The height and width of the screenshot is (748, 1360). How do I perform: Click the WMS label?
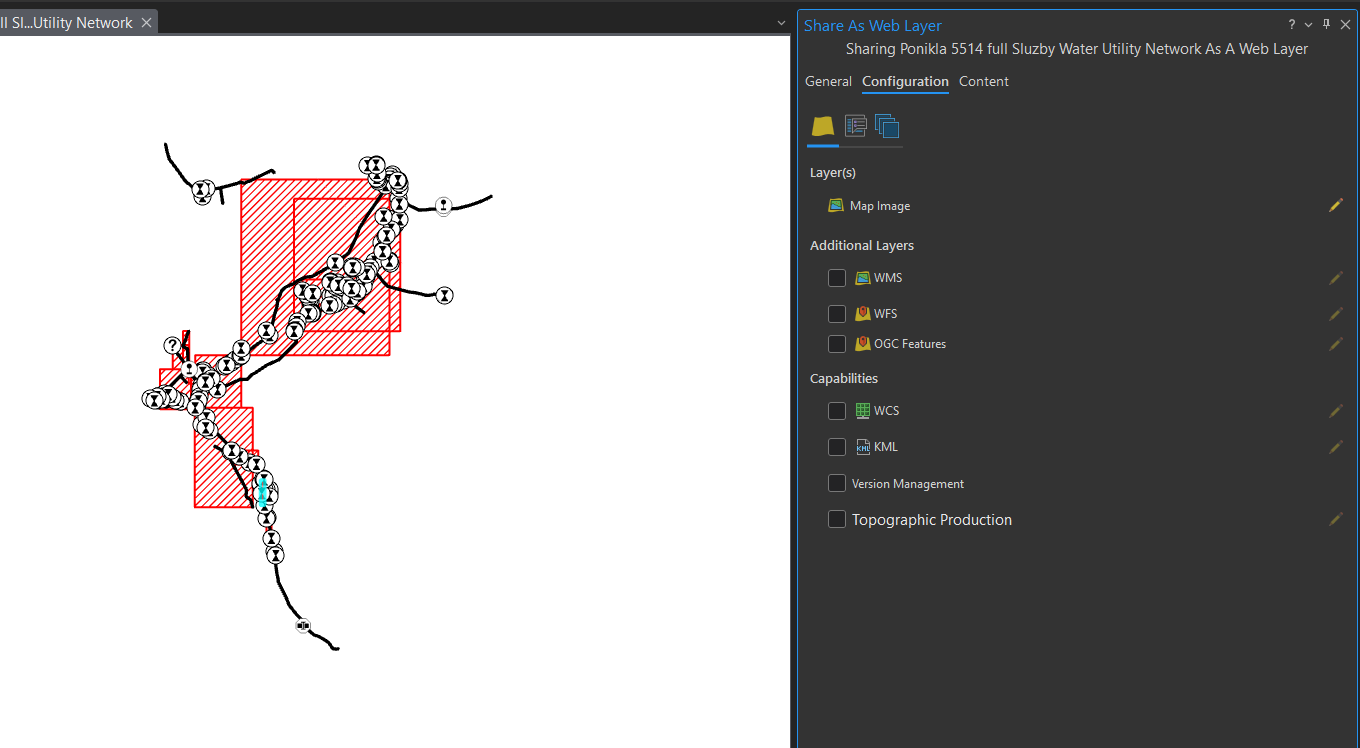[888, 278]
